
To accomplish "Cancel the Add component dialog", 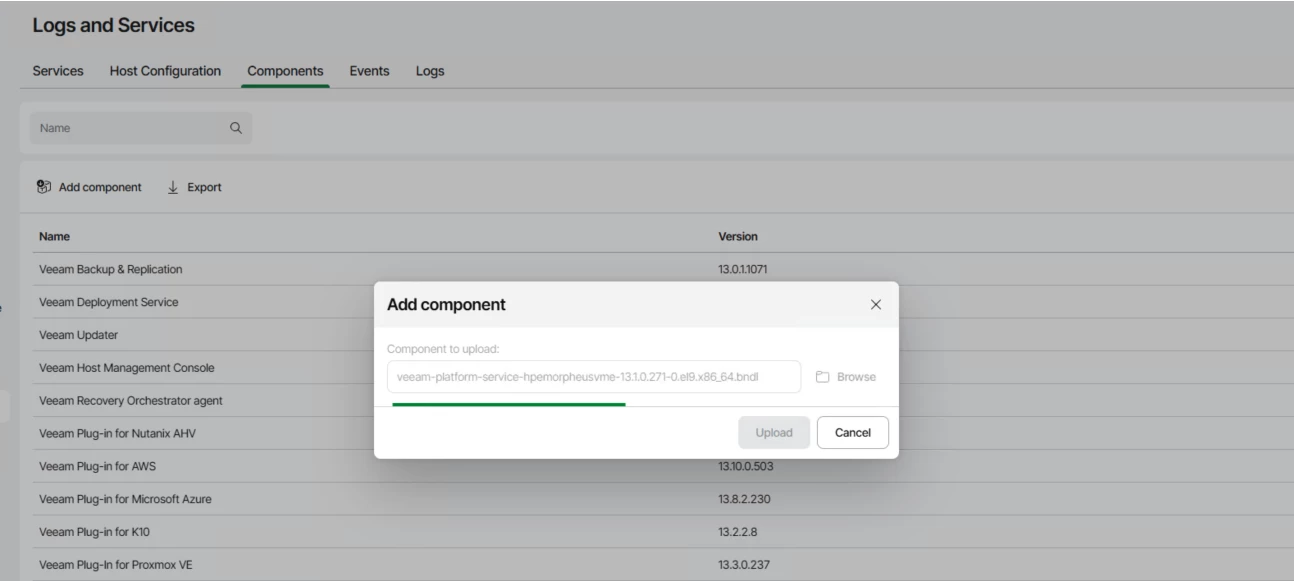I will coord(853,432).
